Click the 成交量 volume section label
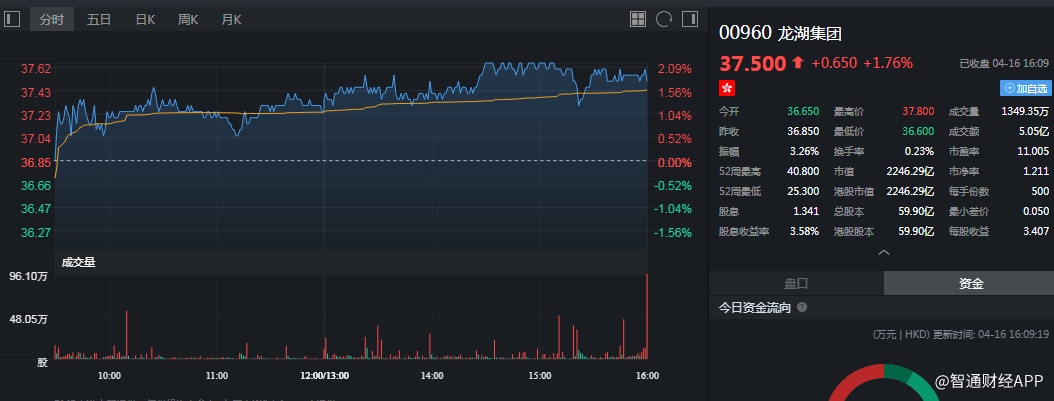This screenshot has width=1054, height=401. 78,262
